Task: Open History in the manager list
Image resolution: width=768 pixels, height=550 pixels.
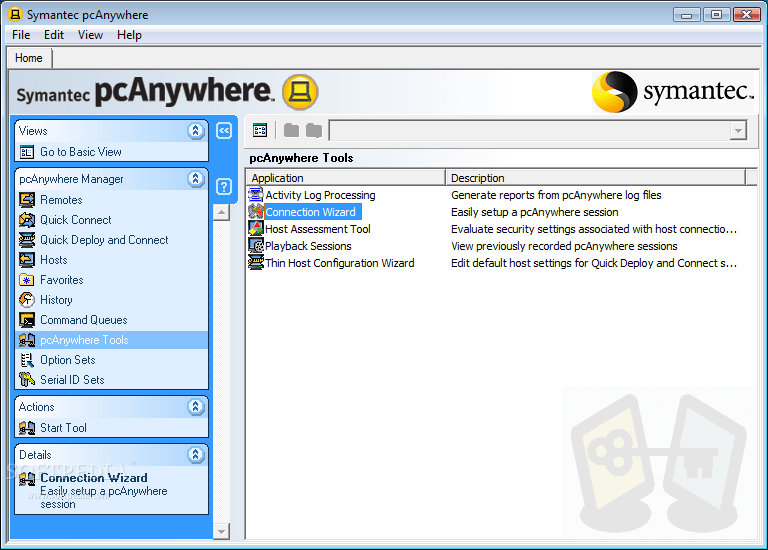Action: pos(56,300)
